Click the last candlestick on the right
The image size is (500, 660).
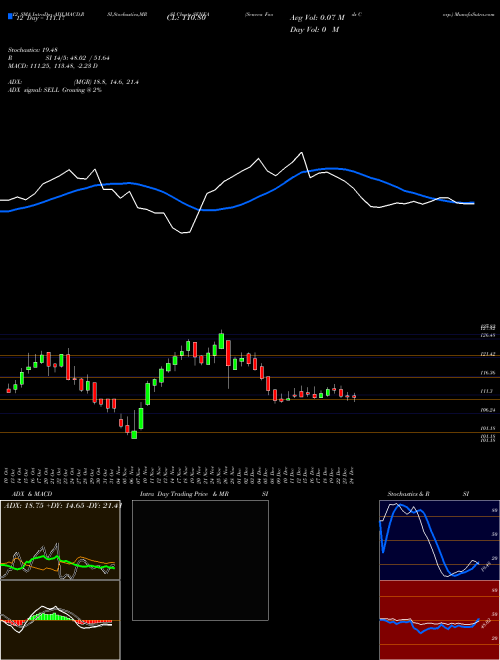tap(354, 397)
